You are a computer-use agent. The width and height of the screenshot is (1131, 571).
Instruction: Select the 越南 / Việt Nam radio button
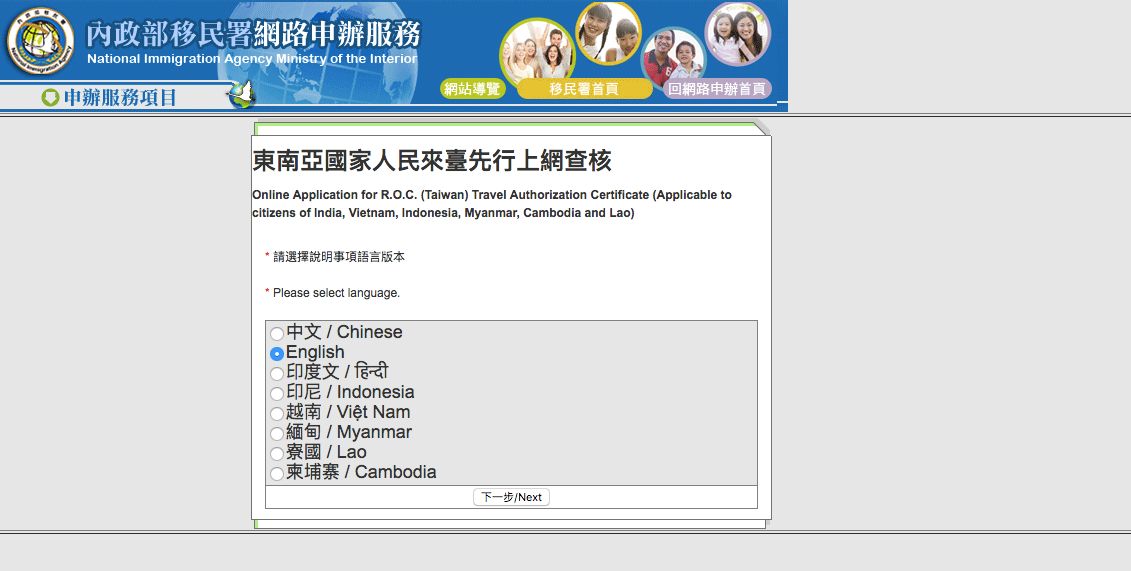(x=277, y=414)
